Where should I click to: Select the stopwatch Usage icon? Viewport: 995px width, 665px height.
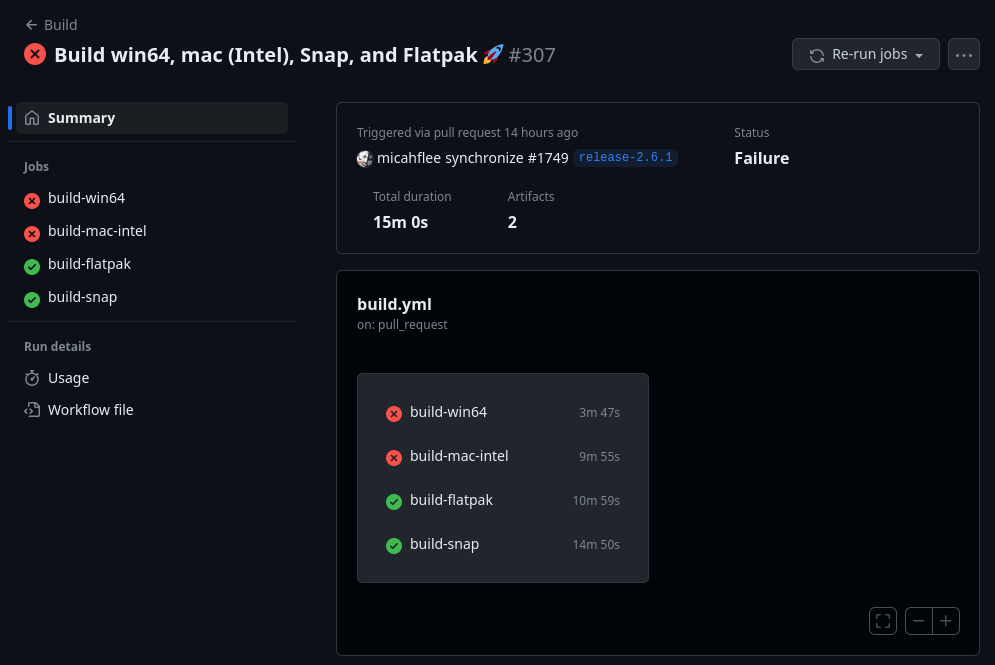pos(31,378)
